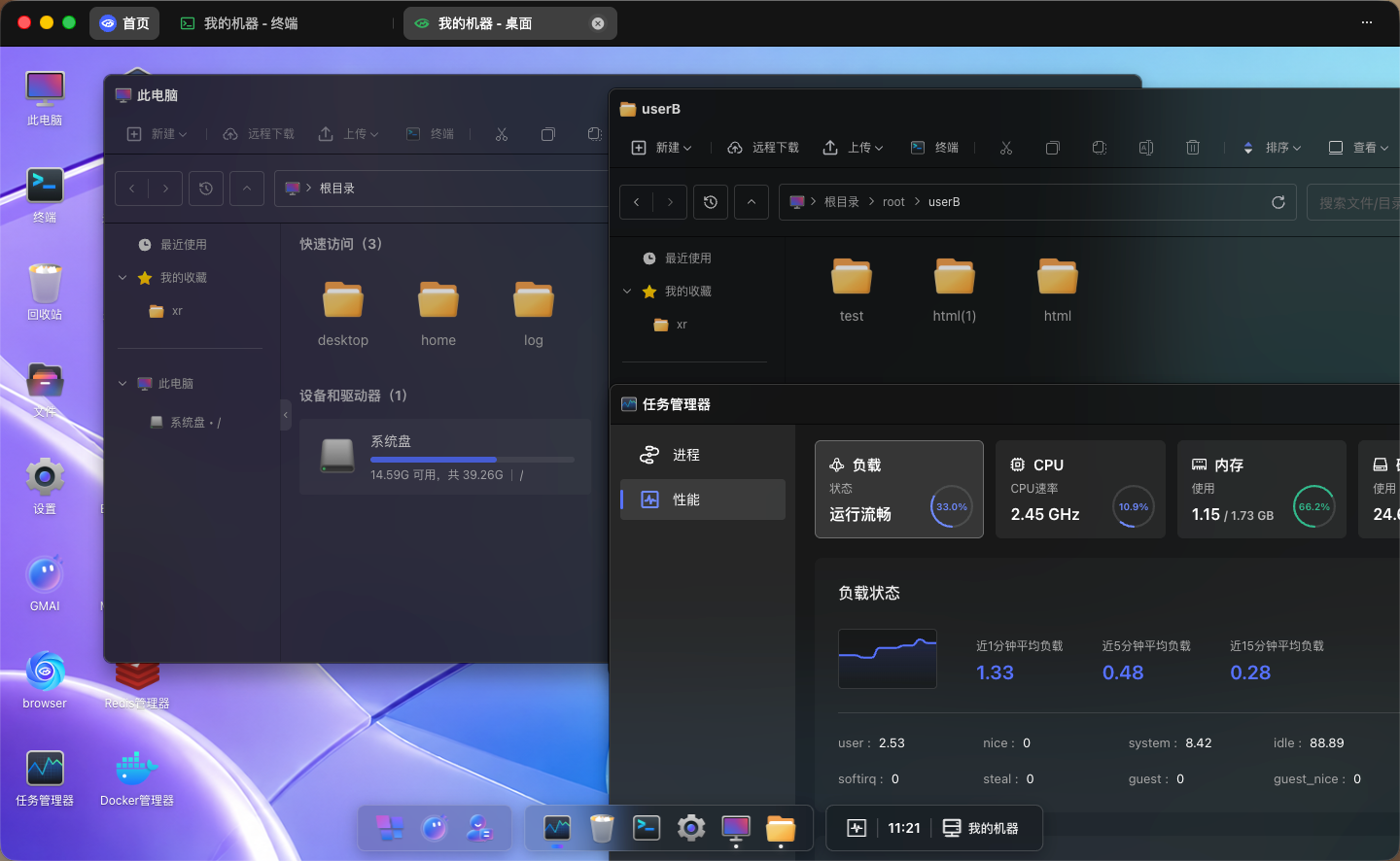Open GMAI desktop icon
1400x861 pixels.
point(45,584)
